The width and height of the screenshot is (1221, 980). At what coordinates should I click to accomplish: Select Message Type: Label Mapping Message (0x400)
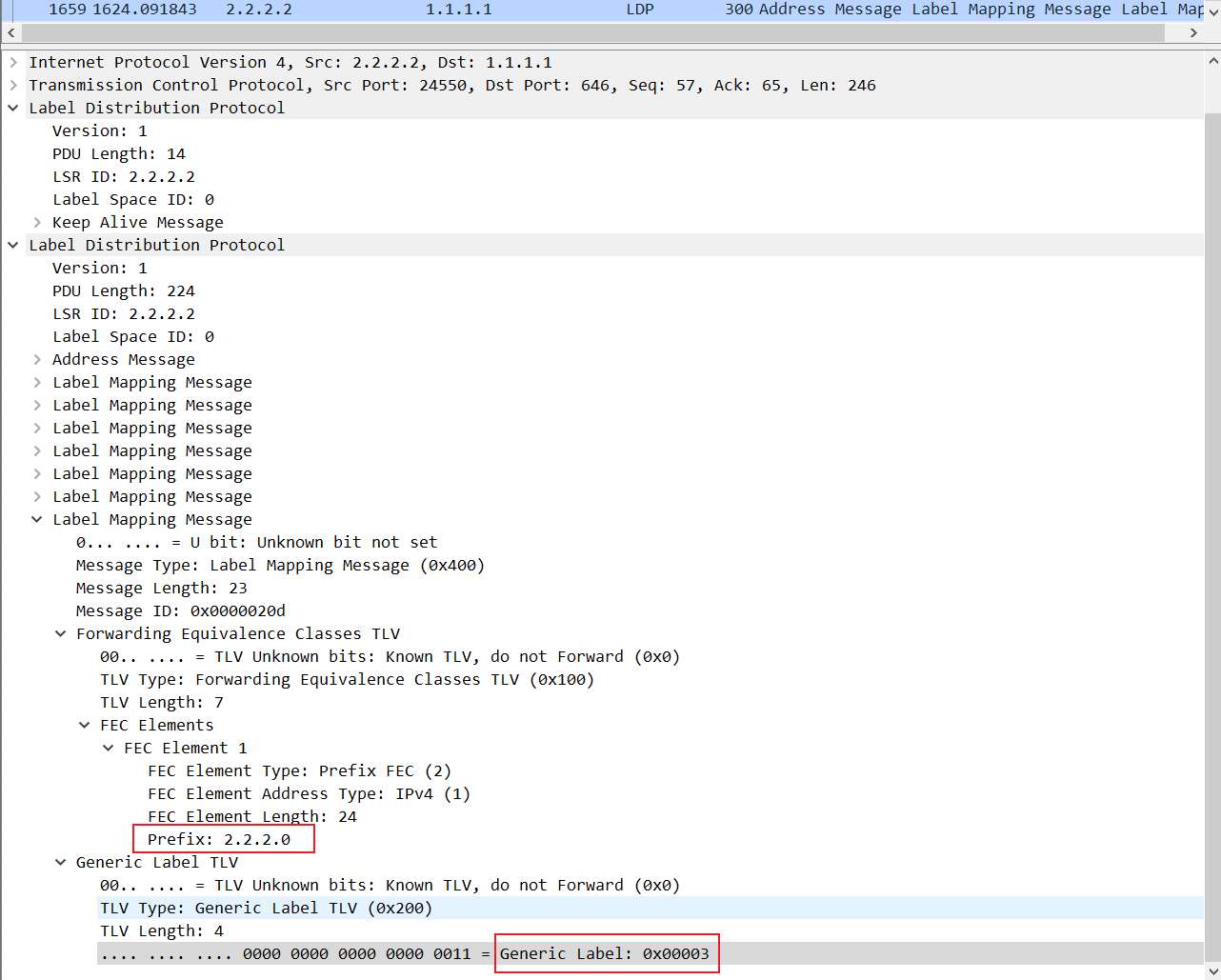[280, 565]
